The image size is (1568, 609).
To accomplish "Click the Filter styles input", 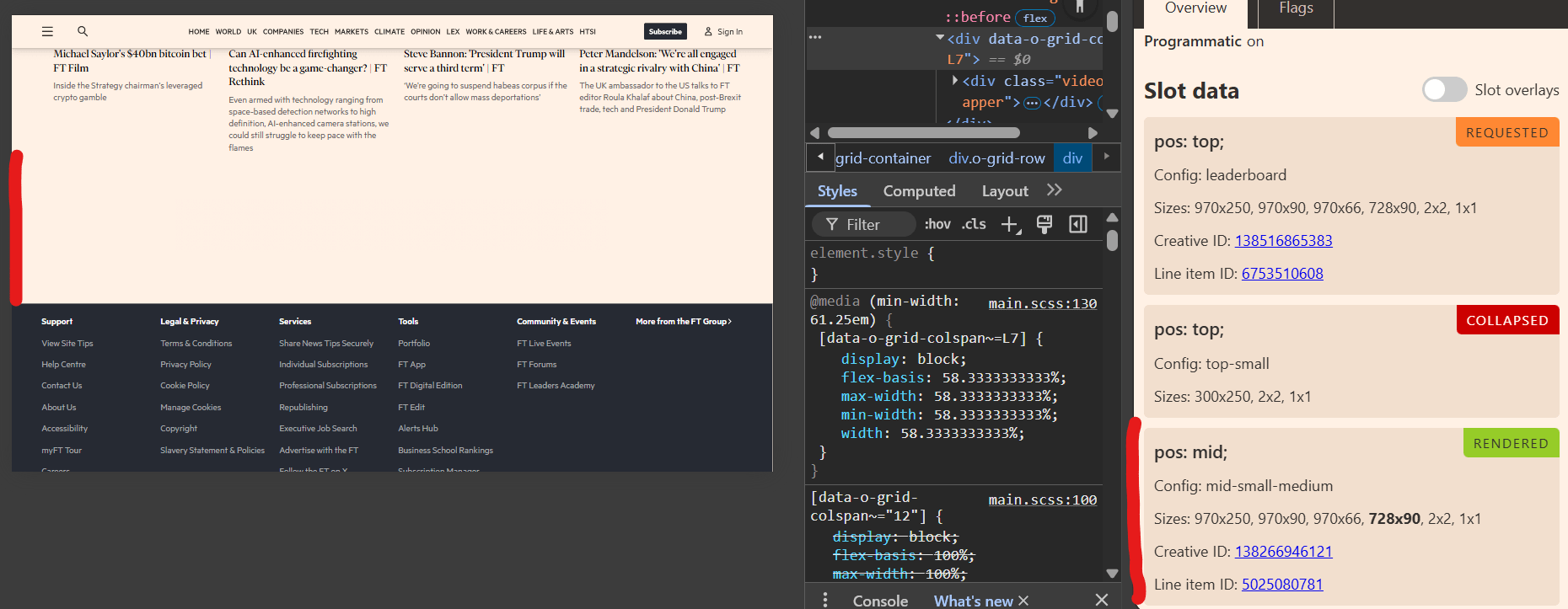I will pos(863,224).
